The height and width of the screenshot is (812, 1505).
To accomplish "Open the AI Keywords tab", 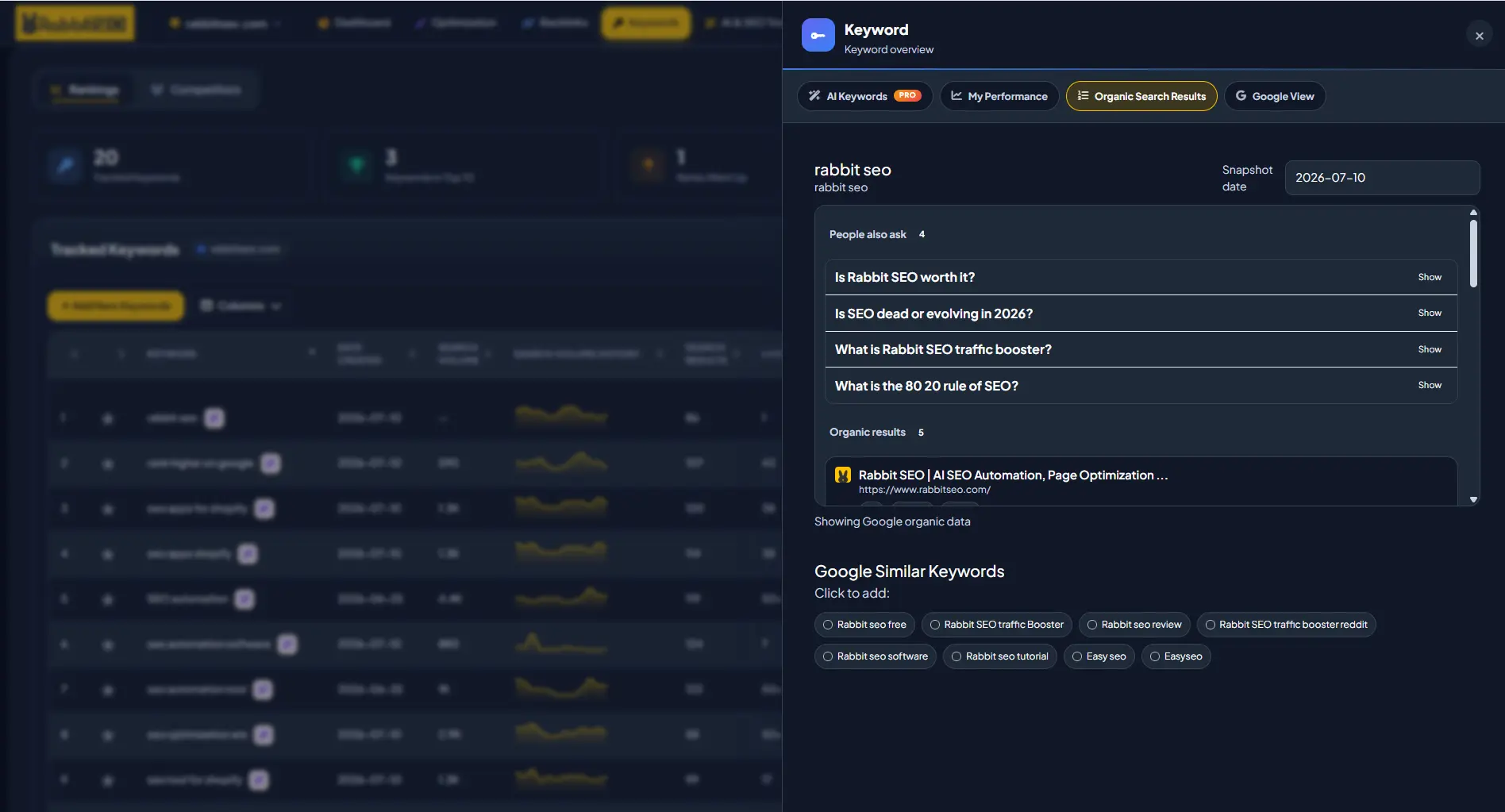I will tap(864, 96).
